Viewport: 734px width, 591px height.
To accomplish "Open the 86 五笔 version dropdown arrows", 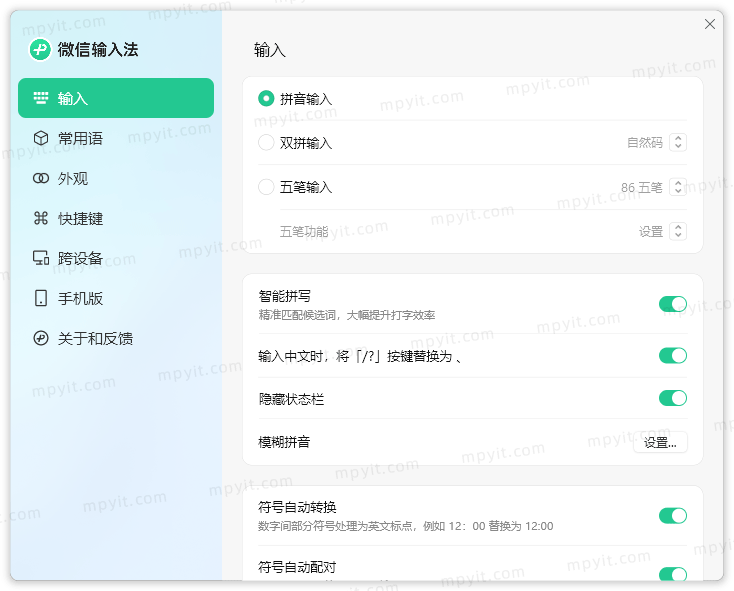I will tap(678, 187).
